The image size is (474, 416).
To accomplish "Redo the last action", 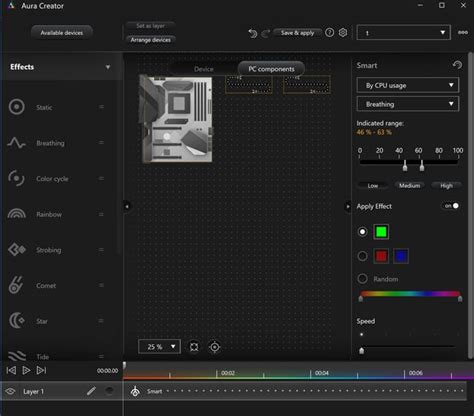I will click(266, 33).
